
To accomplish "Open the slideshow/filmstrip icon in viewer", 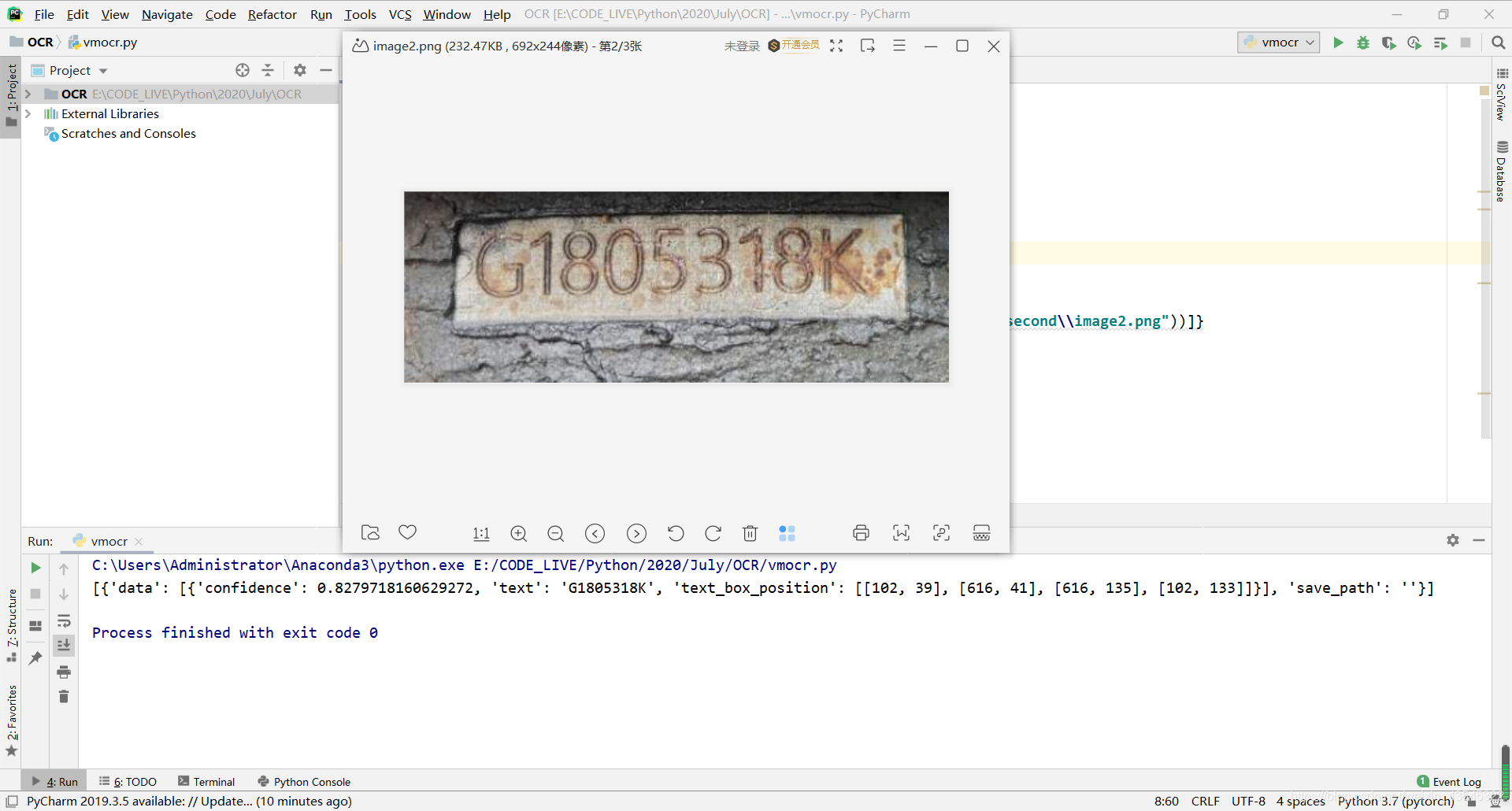I will (x=981, y=533).
